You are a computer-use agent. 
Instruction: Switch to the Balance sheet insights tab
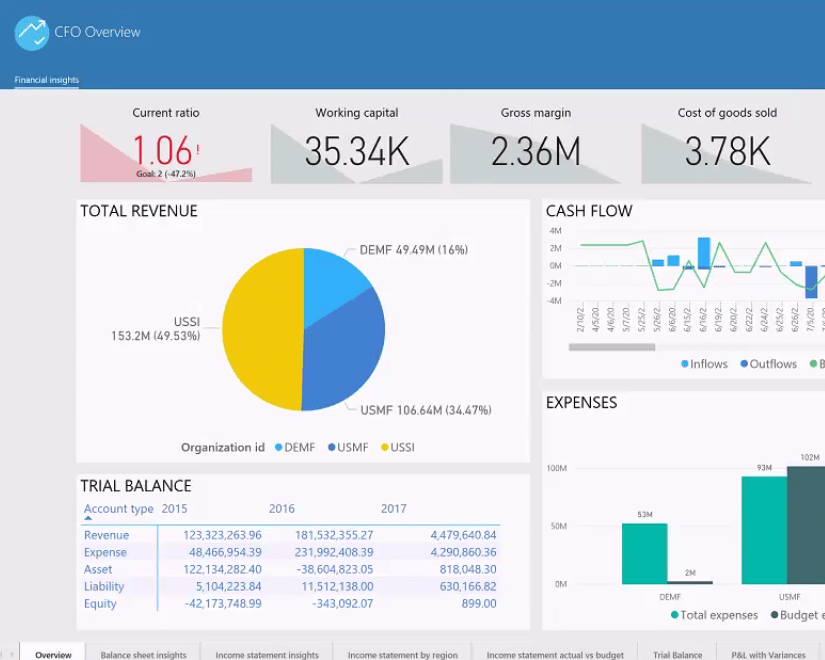click(143, 653)
